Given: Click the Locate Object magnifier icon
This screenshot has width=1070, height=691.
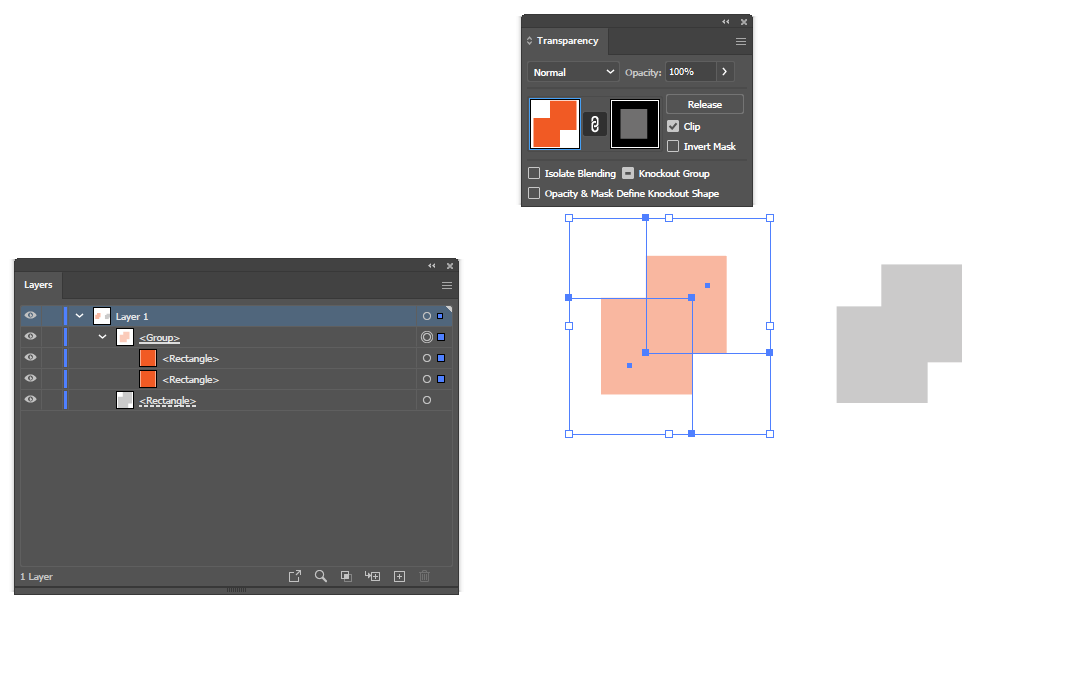Looking at the screenshot, I should point(321,576).
